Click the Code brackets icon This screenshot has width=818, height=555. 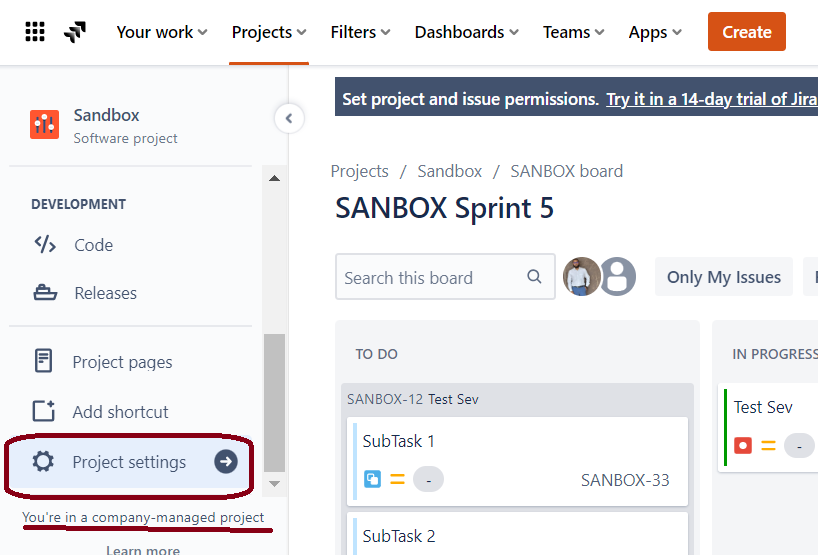[x=45, y=244]
